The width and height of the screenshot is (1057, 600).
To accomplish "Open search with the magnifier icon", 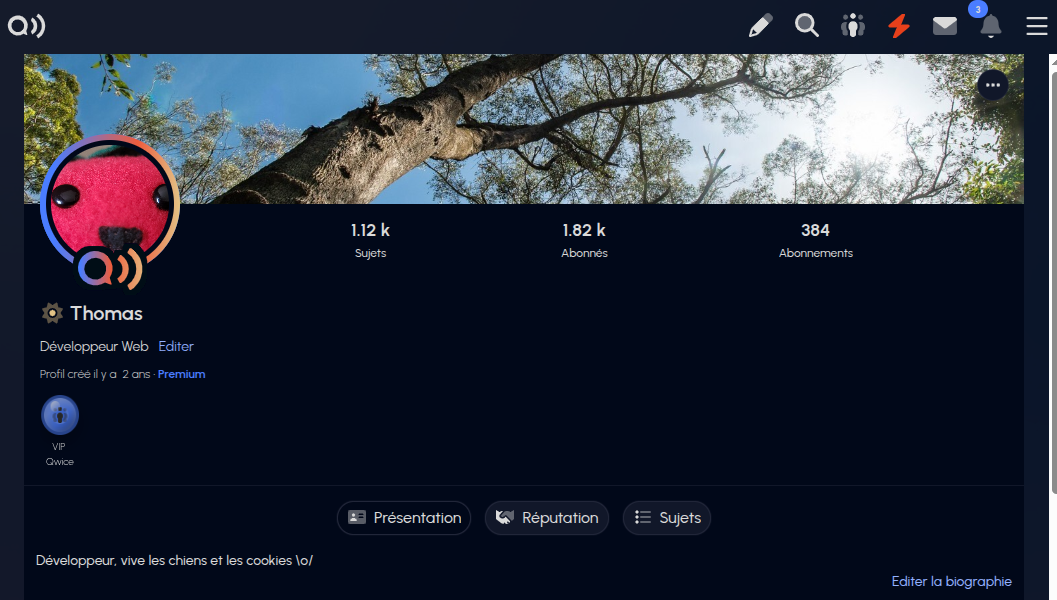I will pos(807,25).
